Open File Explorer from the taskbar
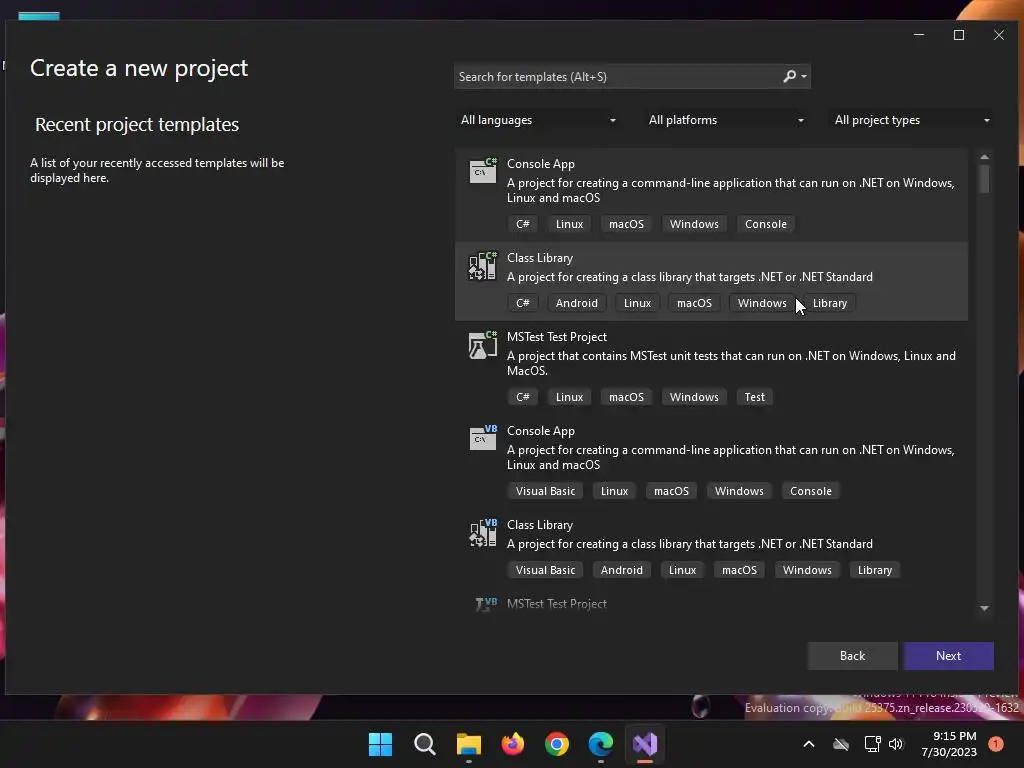Viewport: 1024px width, 768px height. click(x=468, y=744)
